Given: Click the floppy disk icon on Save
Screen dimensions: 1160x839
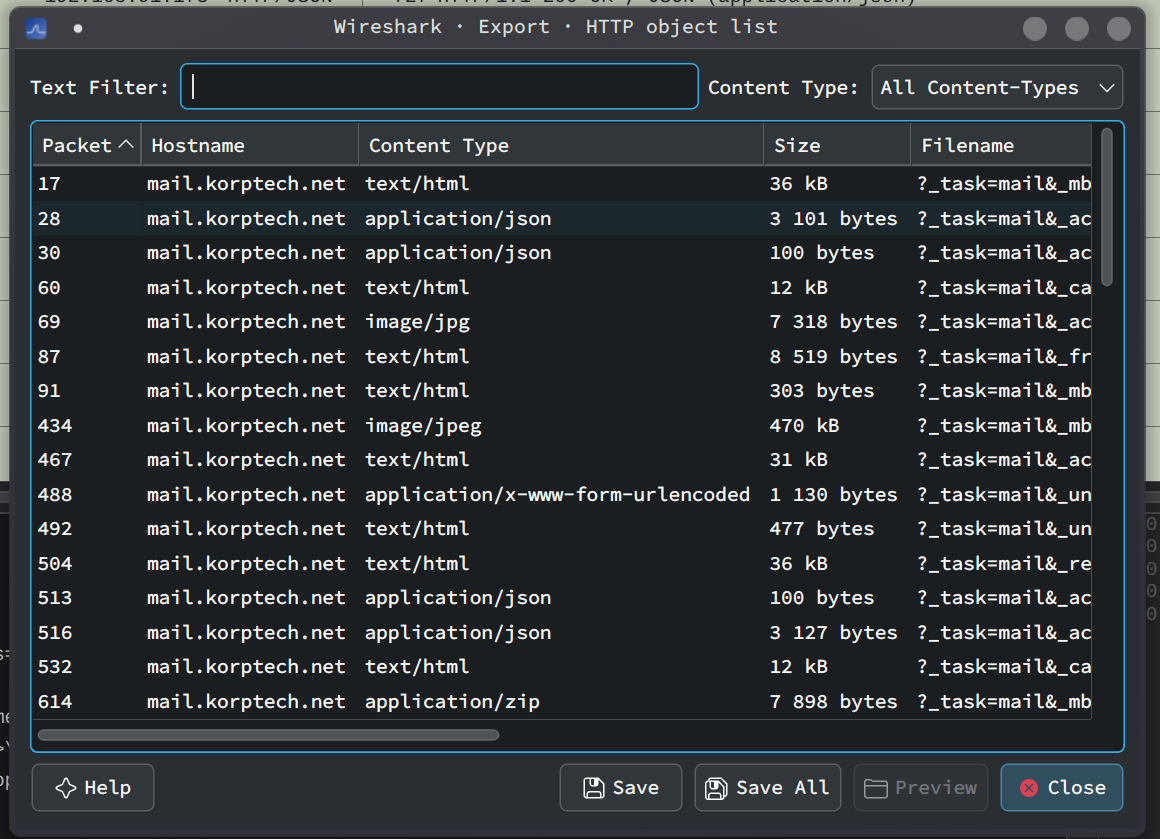Looking at the screenshot, I should click(593, 788).
